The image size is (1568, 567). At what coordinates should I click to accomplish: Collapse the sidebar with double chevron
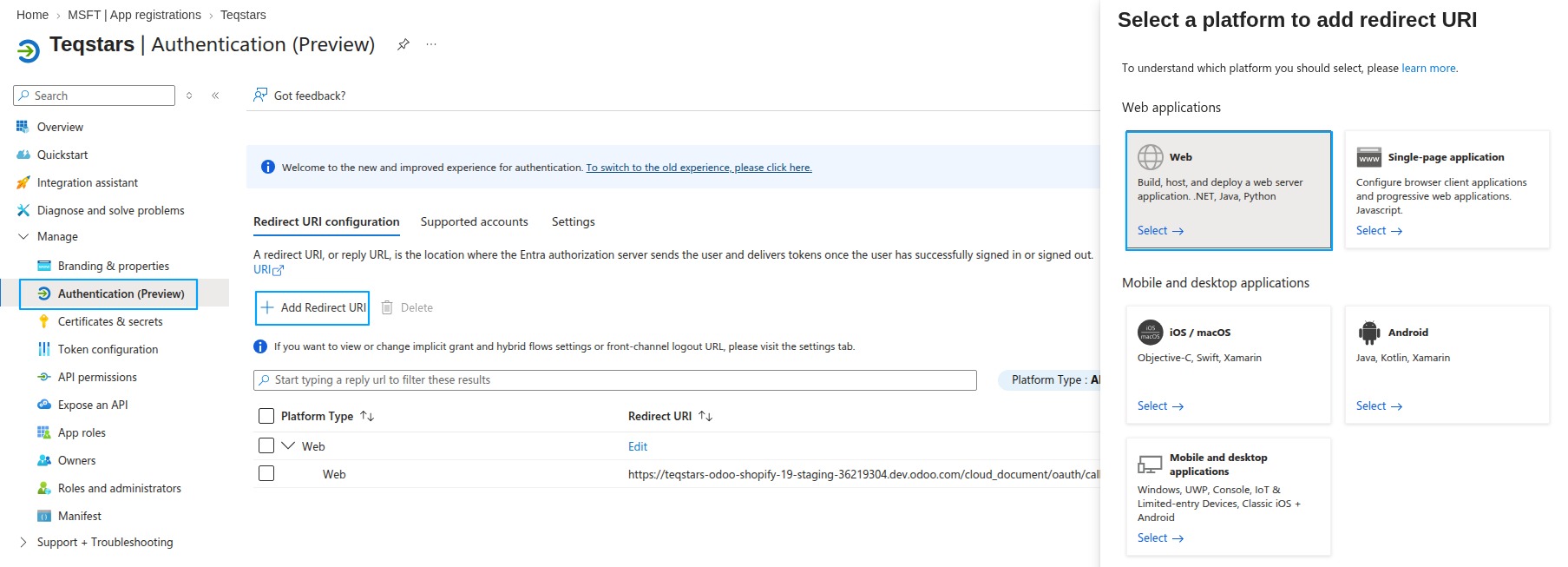tap(215, 96)
